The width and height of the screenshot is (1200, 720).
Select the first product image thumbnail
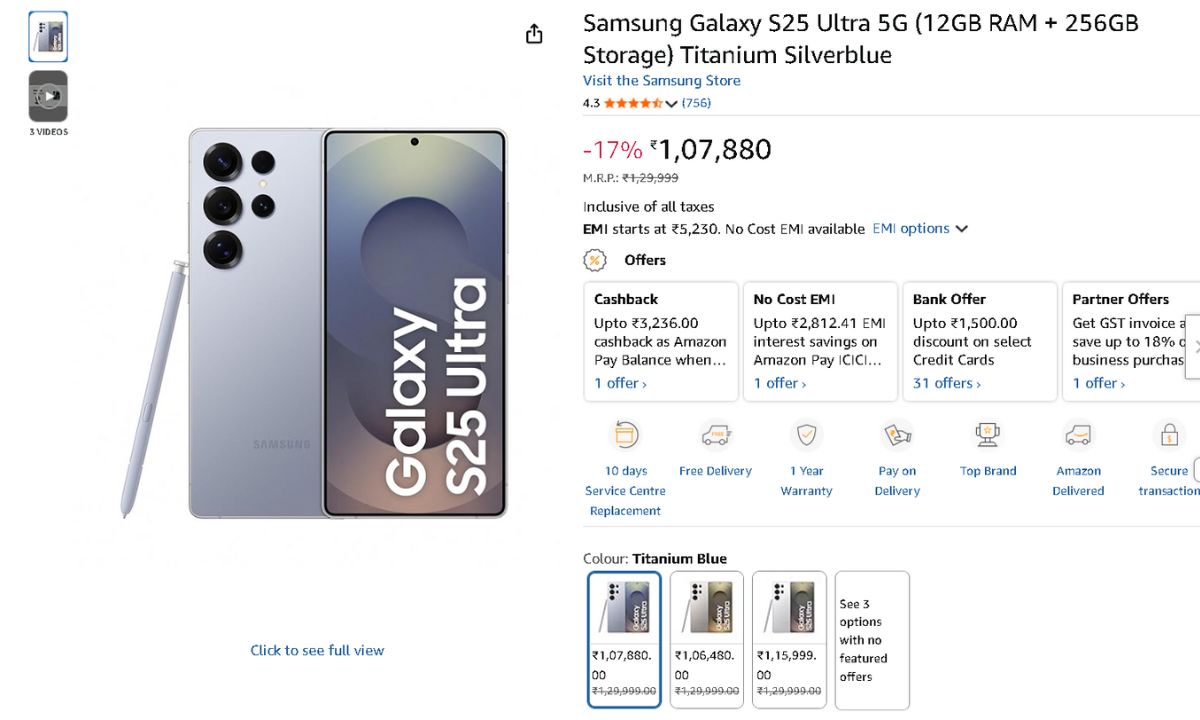[x=48, y=37]
